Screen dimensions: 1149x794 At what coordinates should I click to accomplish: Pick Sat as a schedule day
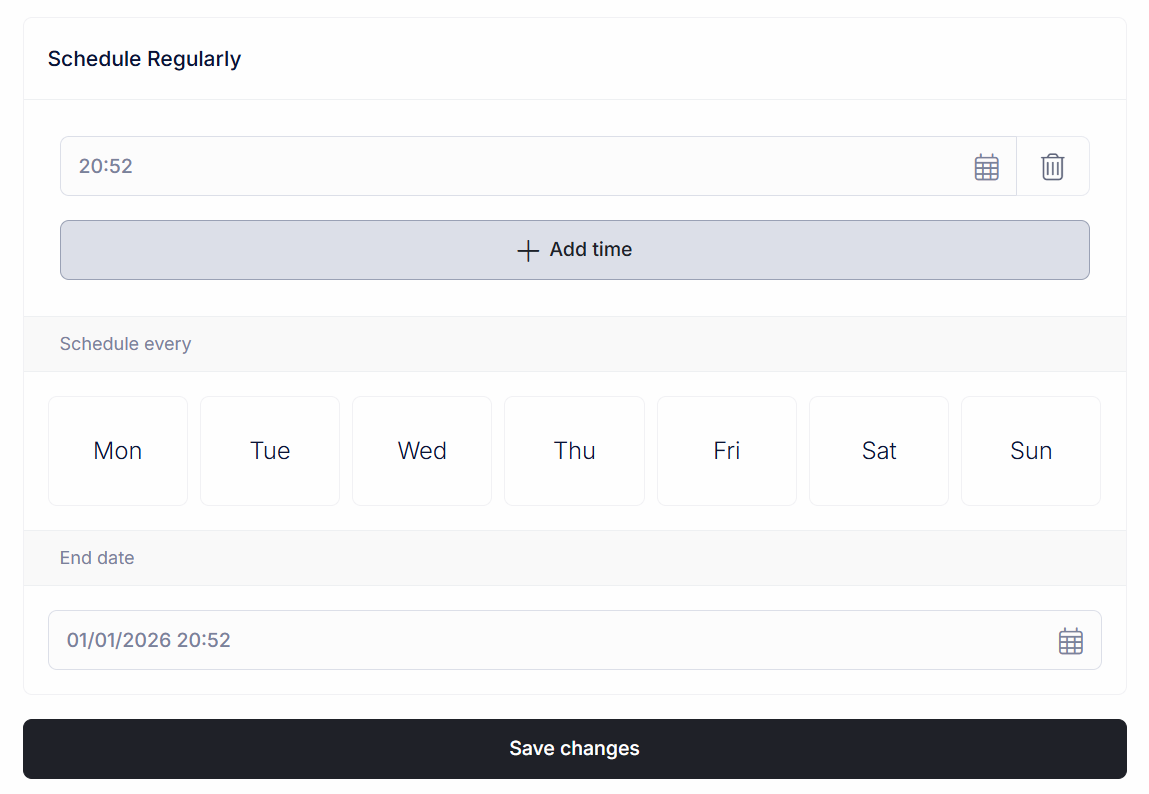tap(879, 451)
